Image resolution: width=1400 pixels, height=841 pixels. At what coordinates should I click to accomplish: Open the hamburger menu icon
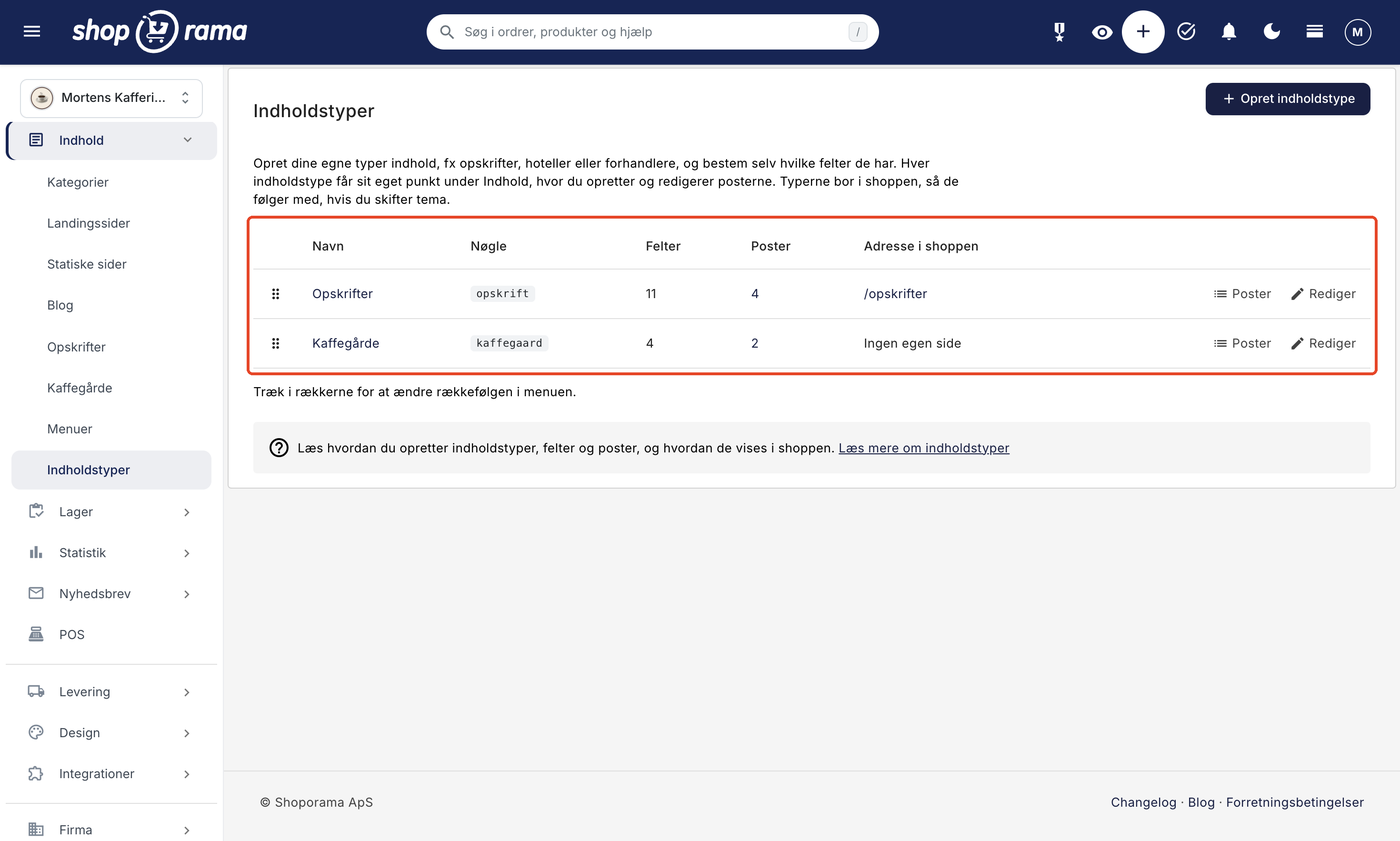pos(32,32)
